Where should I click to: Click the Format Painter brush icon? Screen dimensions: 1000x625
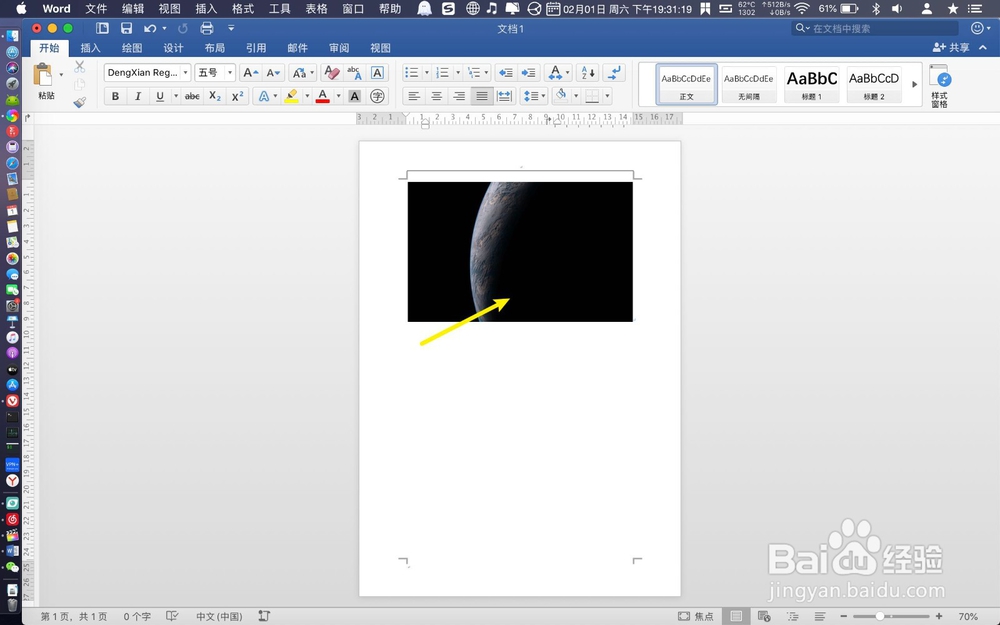pos(80,102)
